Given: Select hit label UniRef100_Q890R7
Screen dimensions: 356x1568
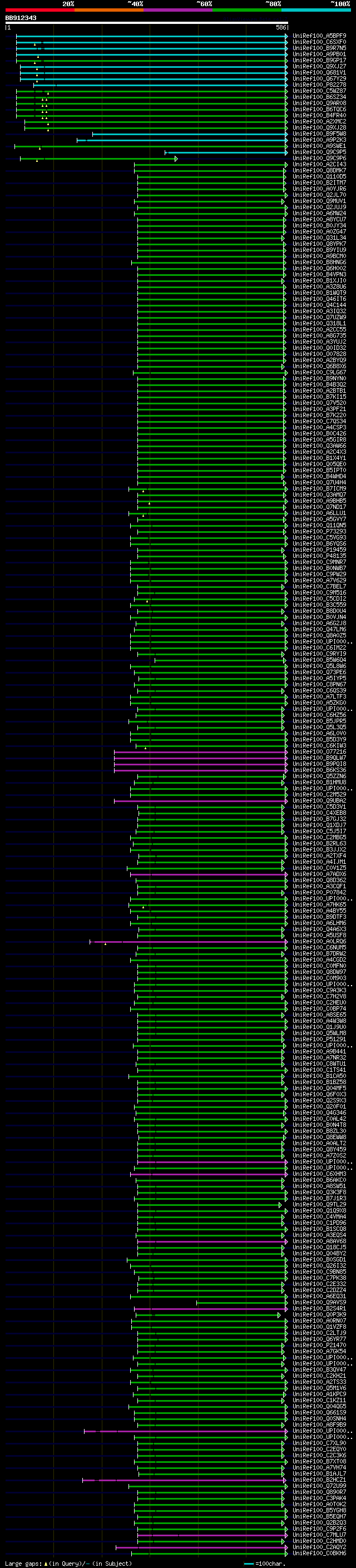Looking at the screenshot, I should click(319, 1492).
